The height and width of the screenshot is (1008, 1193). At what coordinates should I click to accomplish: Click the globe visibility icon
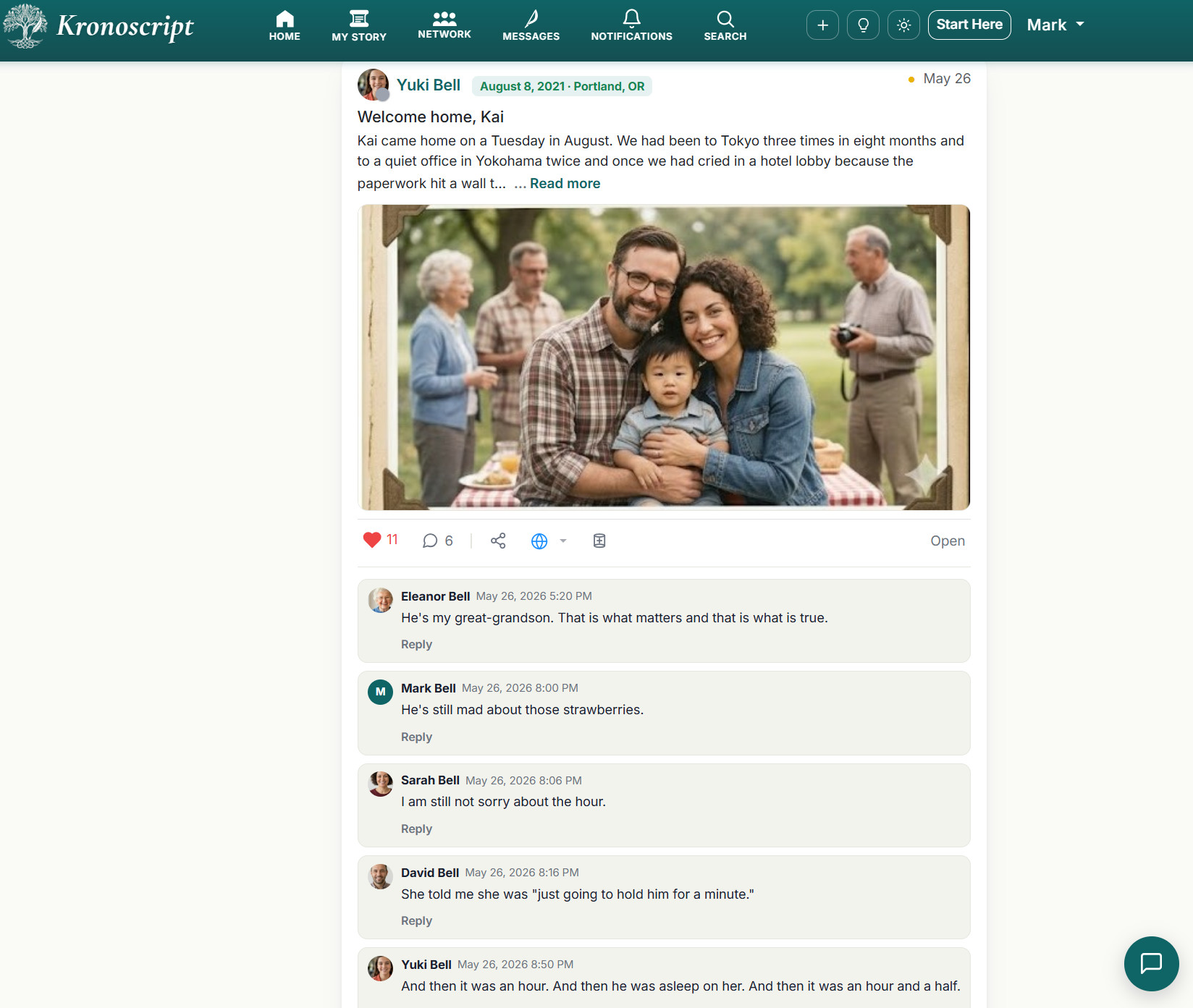point(539,541)
